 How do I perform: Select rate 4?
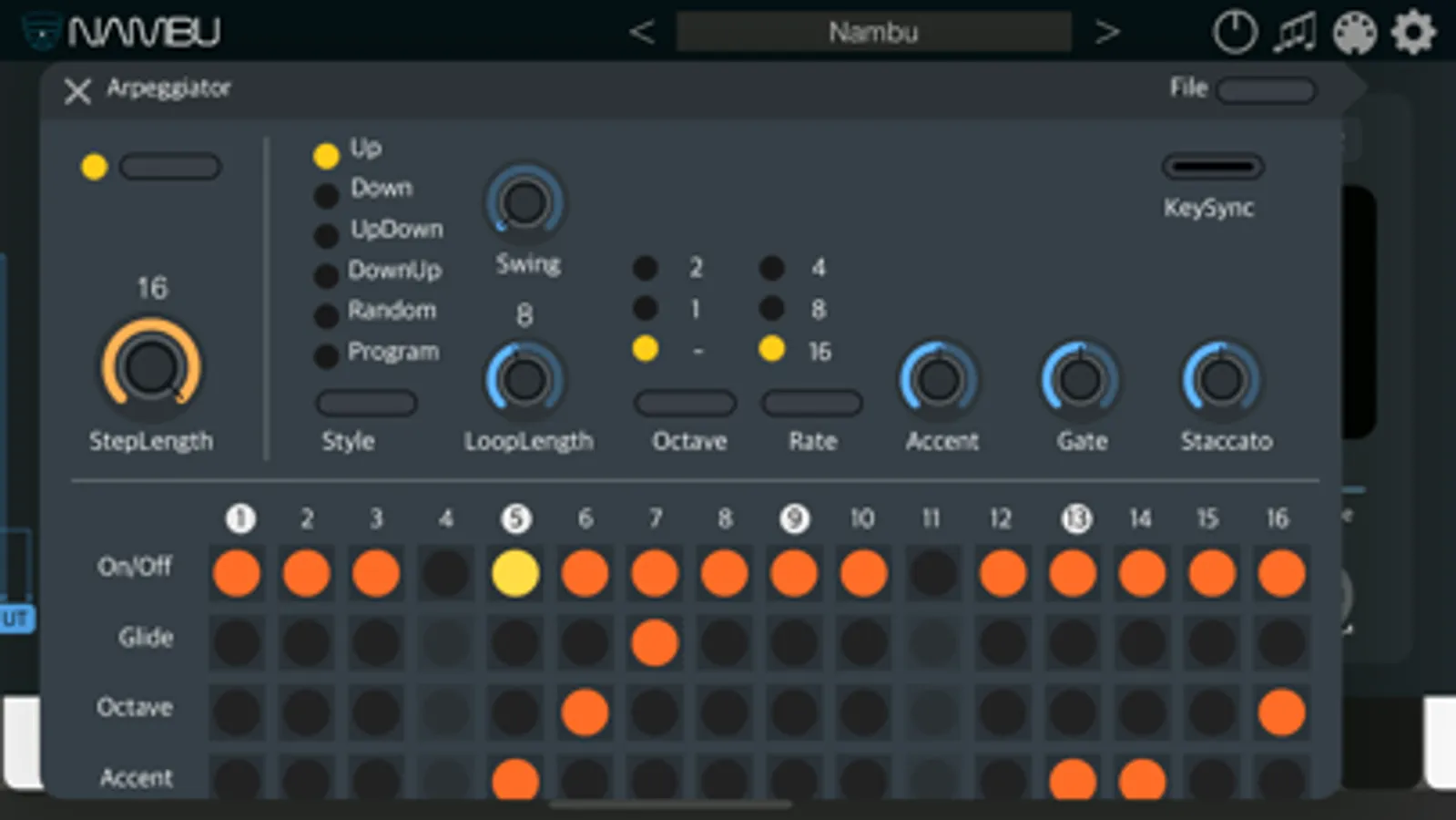[x=771, y=267]
